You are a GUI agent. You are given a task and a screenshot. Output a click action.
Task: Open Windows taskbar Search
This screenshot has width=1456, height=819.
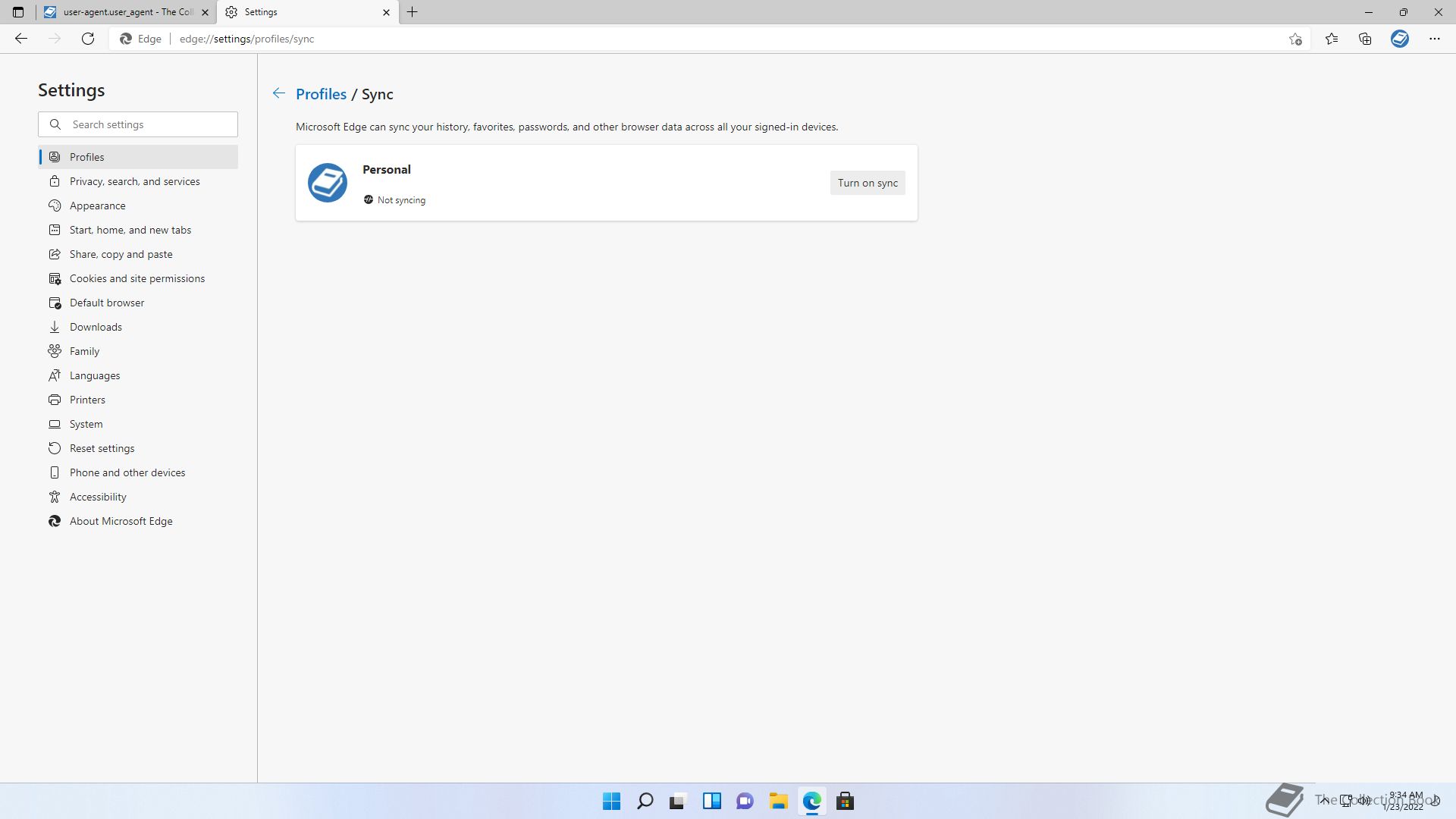[645, 801]
